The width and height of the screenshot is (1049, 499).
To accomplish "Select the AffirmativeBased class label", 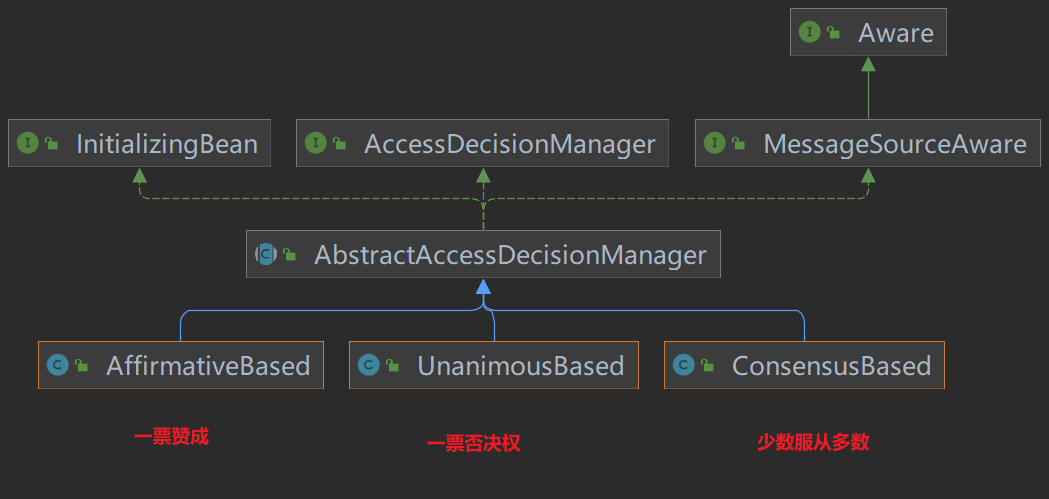I will [208, 366].
